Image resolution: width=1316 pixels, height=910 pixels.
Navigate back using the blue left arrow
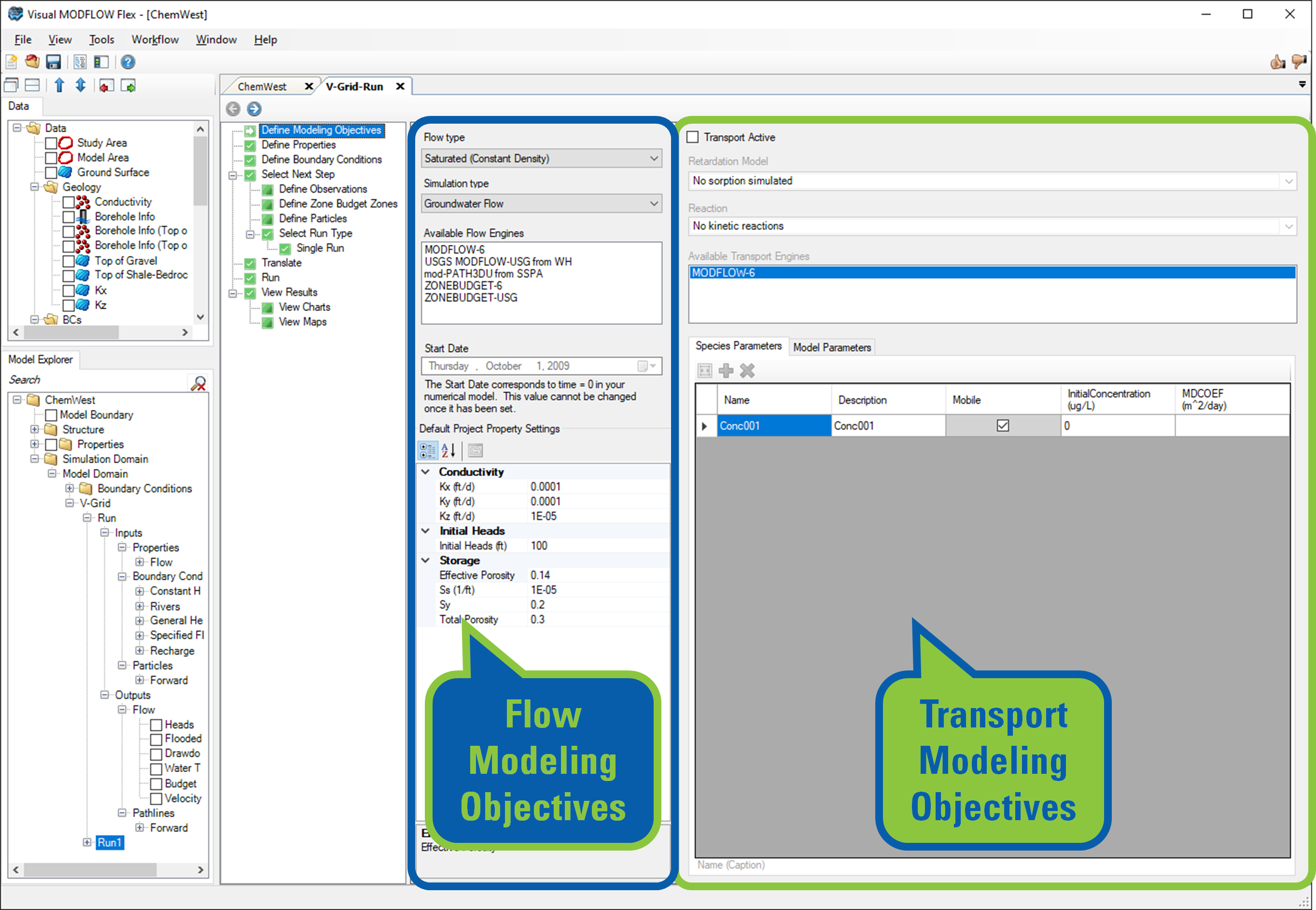pos(233,109)
